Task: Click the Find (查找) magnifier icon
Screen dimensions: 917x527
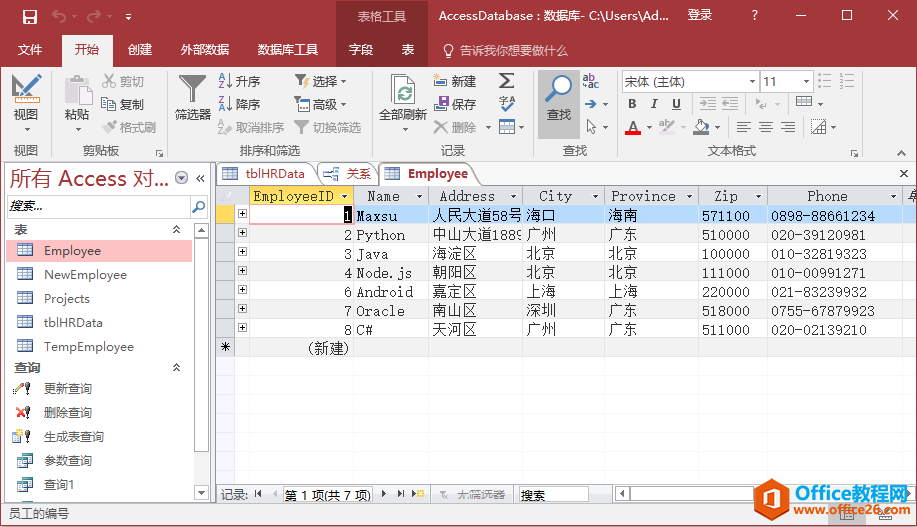Action: 559,97
